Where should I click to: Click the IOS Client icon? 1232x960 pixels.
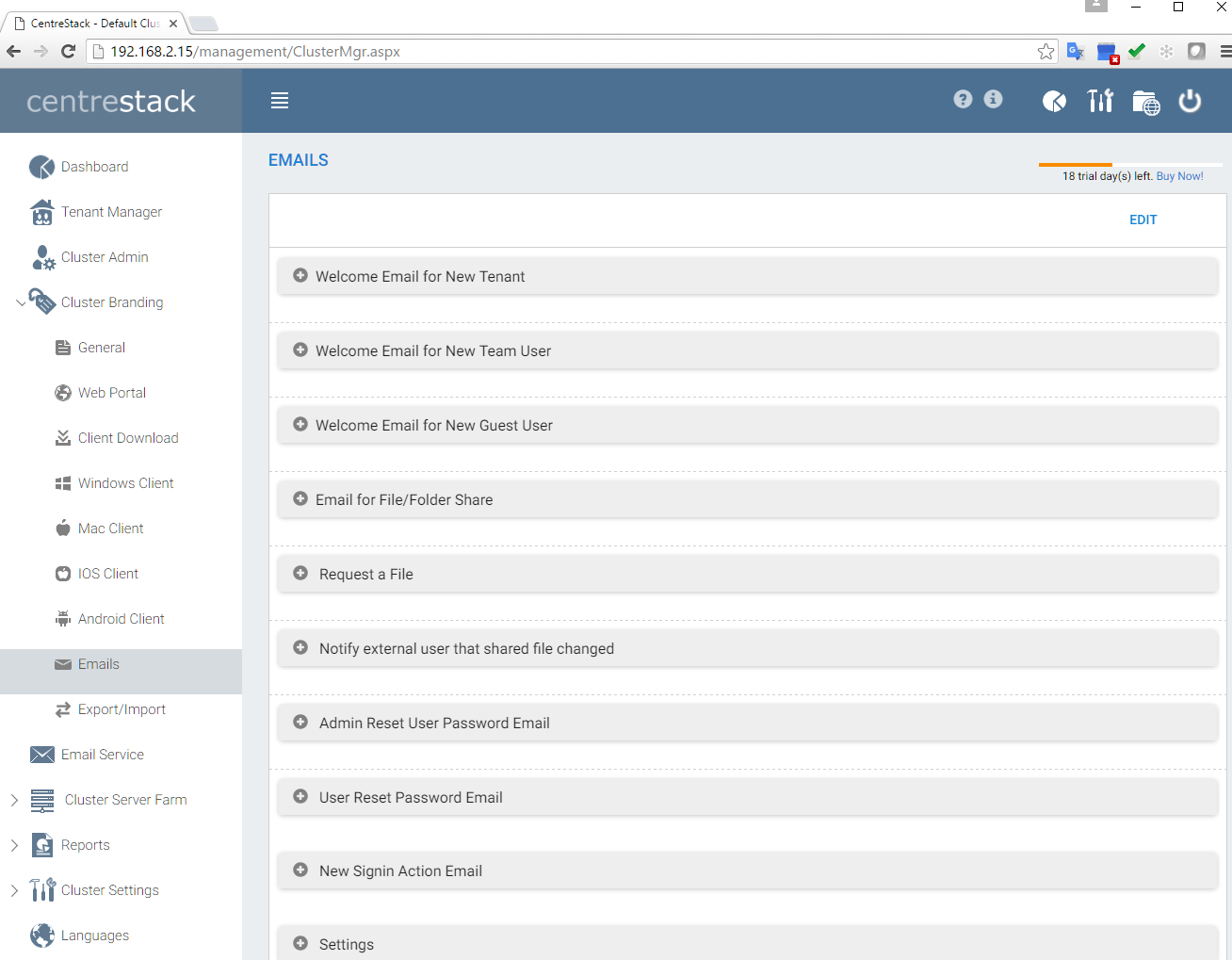63,574
